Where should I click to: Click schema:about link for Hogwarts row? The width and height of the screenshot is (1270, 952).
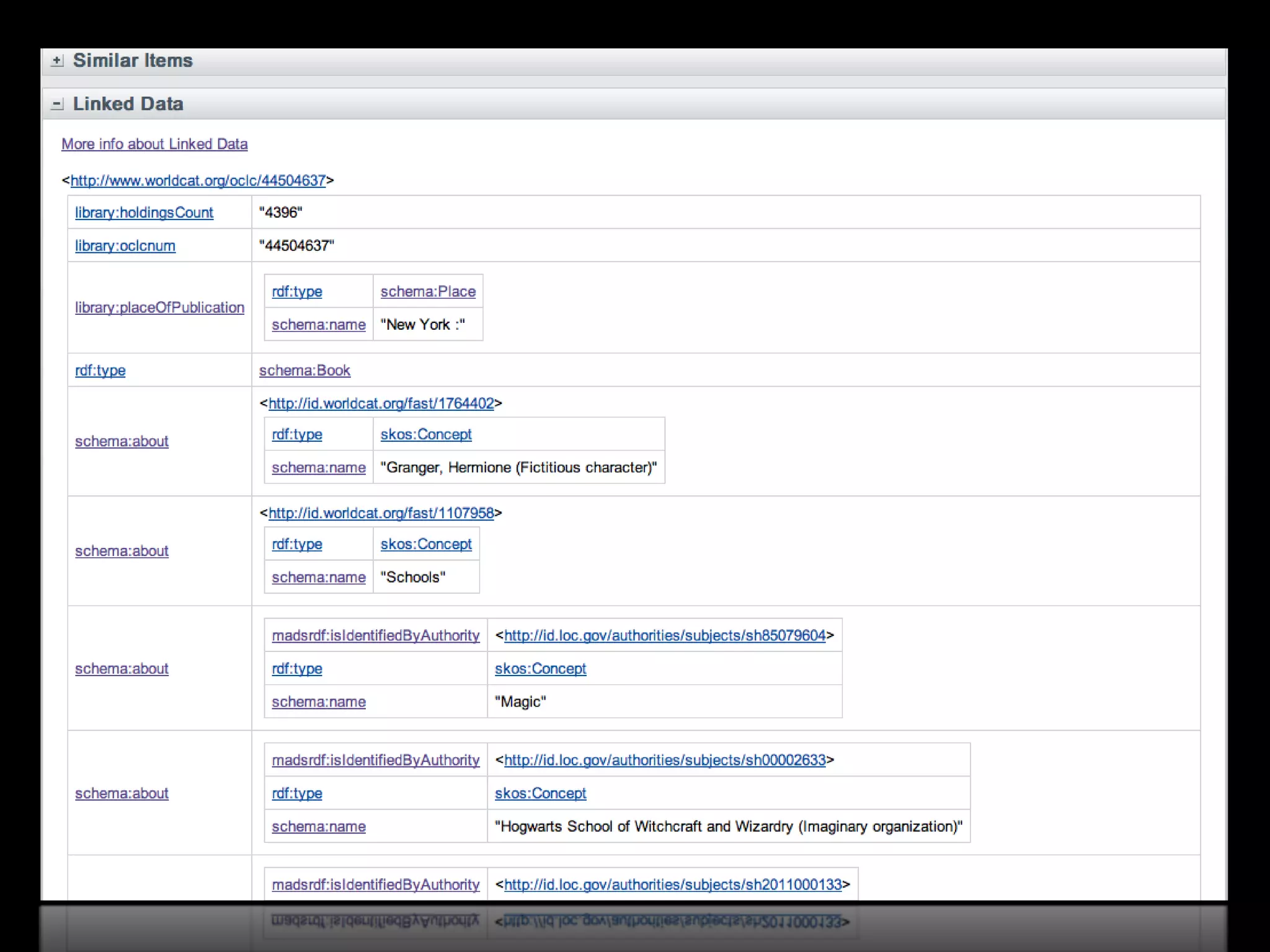122,793
